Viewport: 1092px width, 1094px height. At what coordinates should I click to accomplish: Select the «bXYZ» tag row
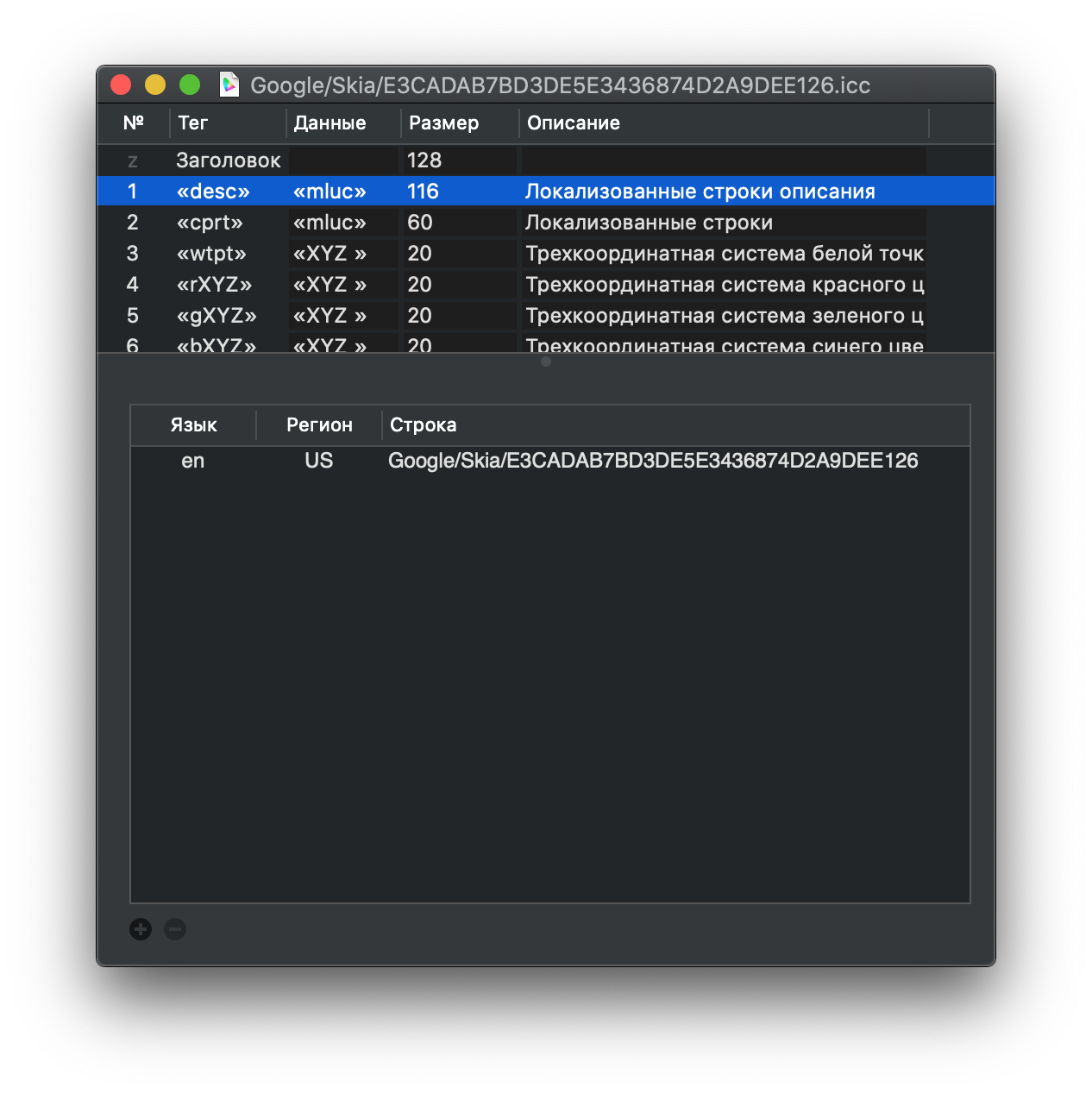click(x=546, y=343)
